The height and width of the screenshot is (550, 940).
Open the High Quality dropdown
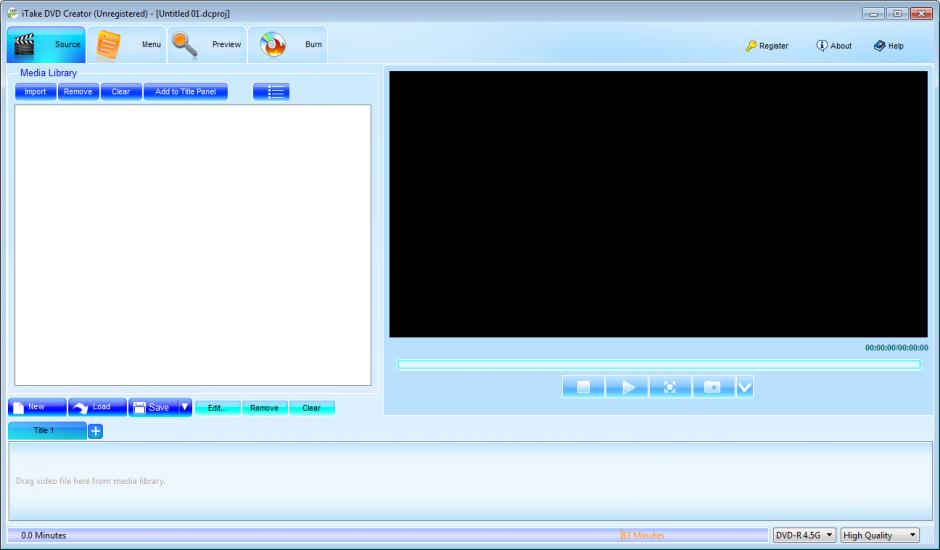coord(879,535)
